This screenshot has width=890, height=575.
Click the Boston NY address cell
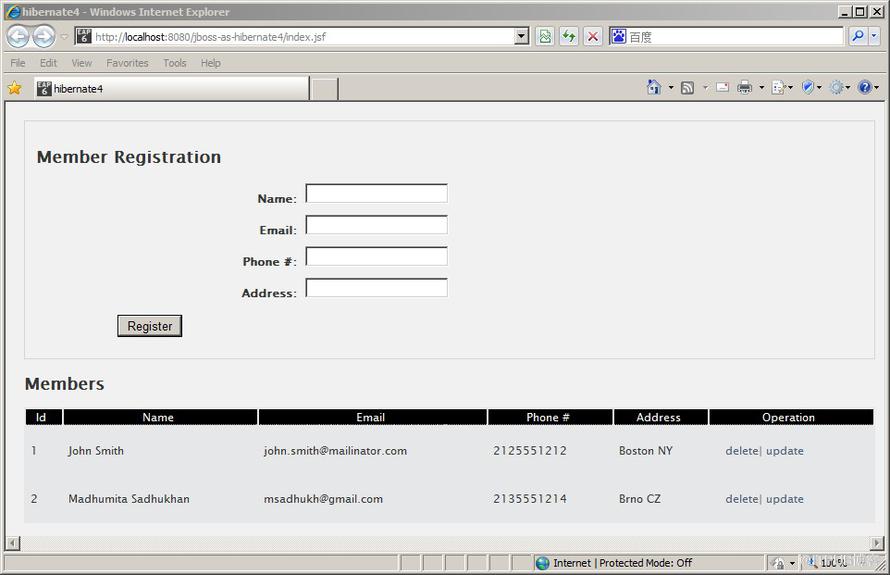645,451
